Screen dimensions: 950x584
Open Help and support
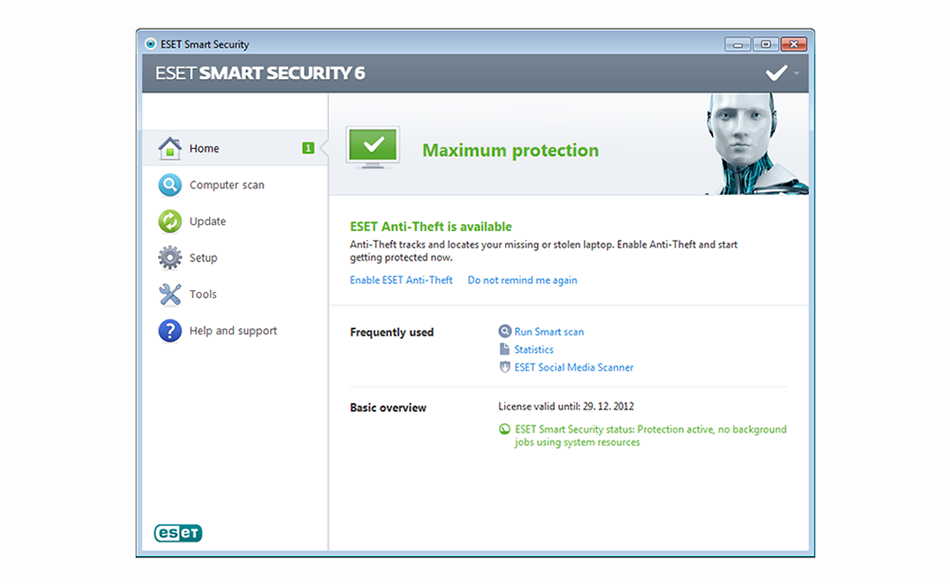[235, 331]
